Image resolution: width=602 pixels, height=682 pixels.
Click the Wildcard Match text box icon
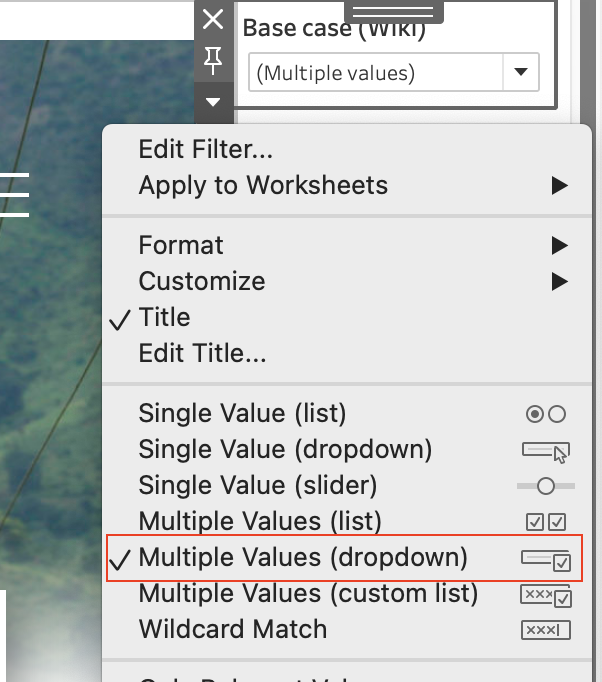(x=546, y=630)
